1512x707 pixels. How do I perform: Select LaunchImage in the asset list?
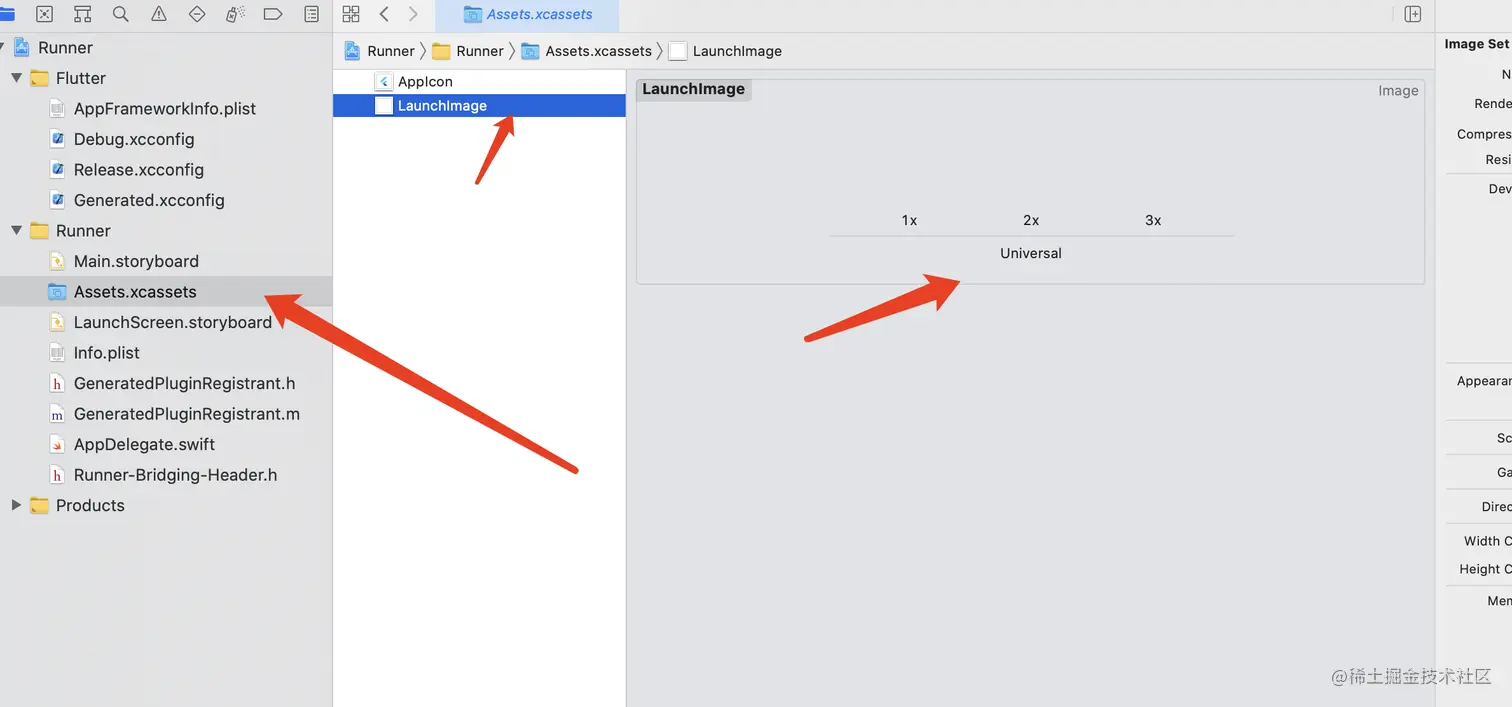pyautogui.click(x=479, y=106)
